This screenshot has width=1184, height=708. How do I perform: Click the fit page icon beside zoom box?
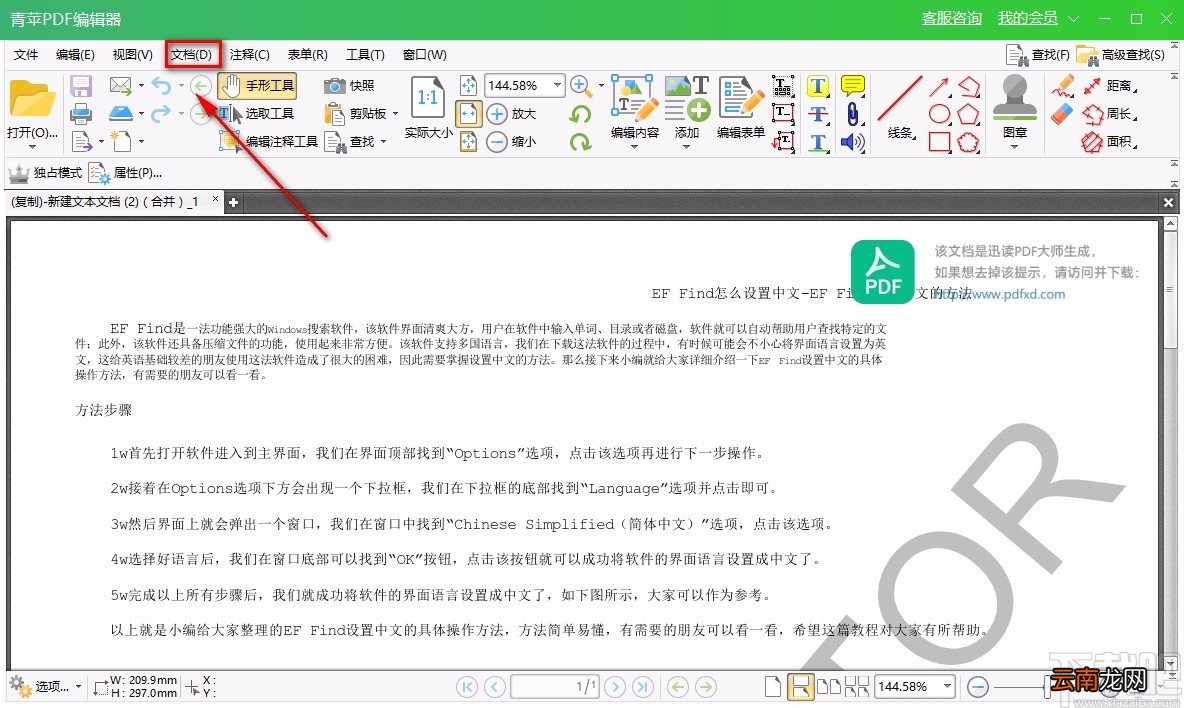pyautogui.click(x=468, y=85)
